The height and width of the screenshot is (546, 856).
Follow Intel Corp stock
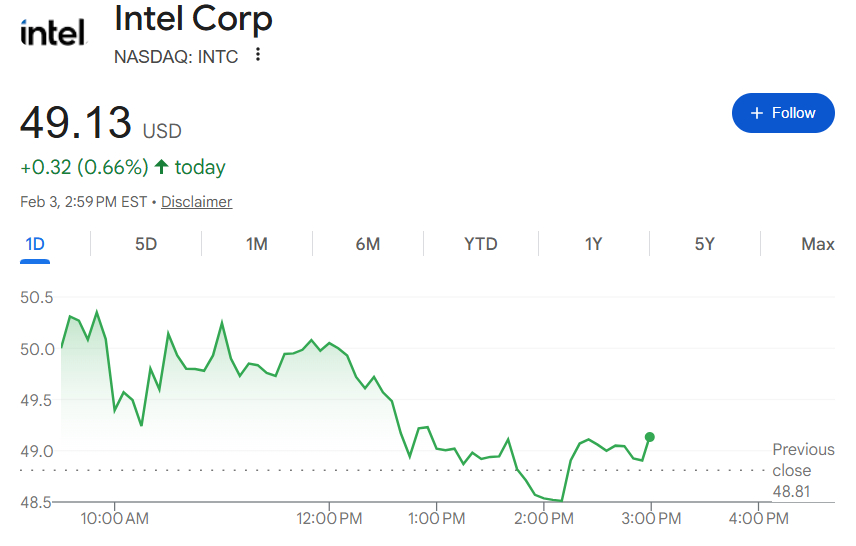[x=783, y=113]
